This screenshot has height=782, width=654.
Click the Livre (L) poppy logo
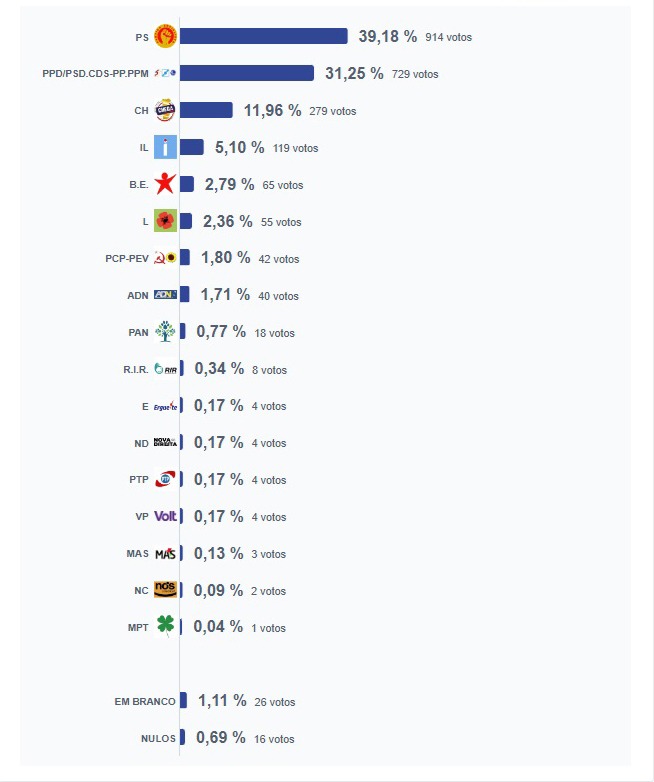coord(165,221)
